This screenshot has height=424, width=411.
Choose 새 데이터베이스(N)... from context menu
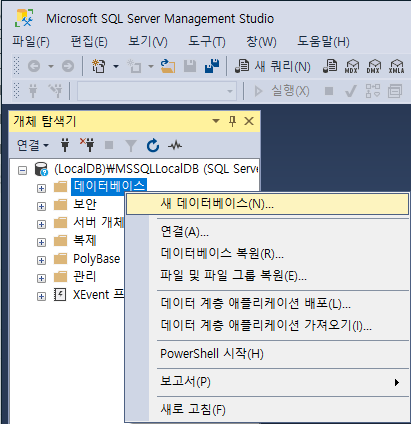click(x=267, y=204)
